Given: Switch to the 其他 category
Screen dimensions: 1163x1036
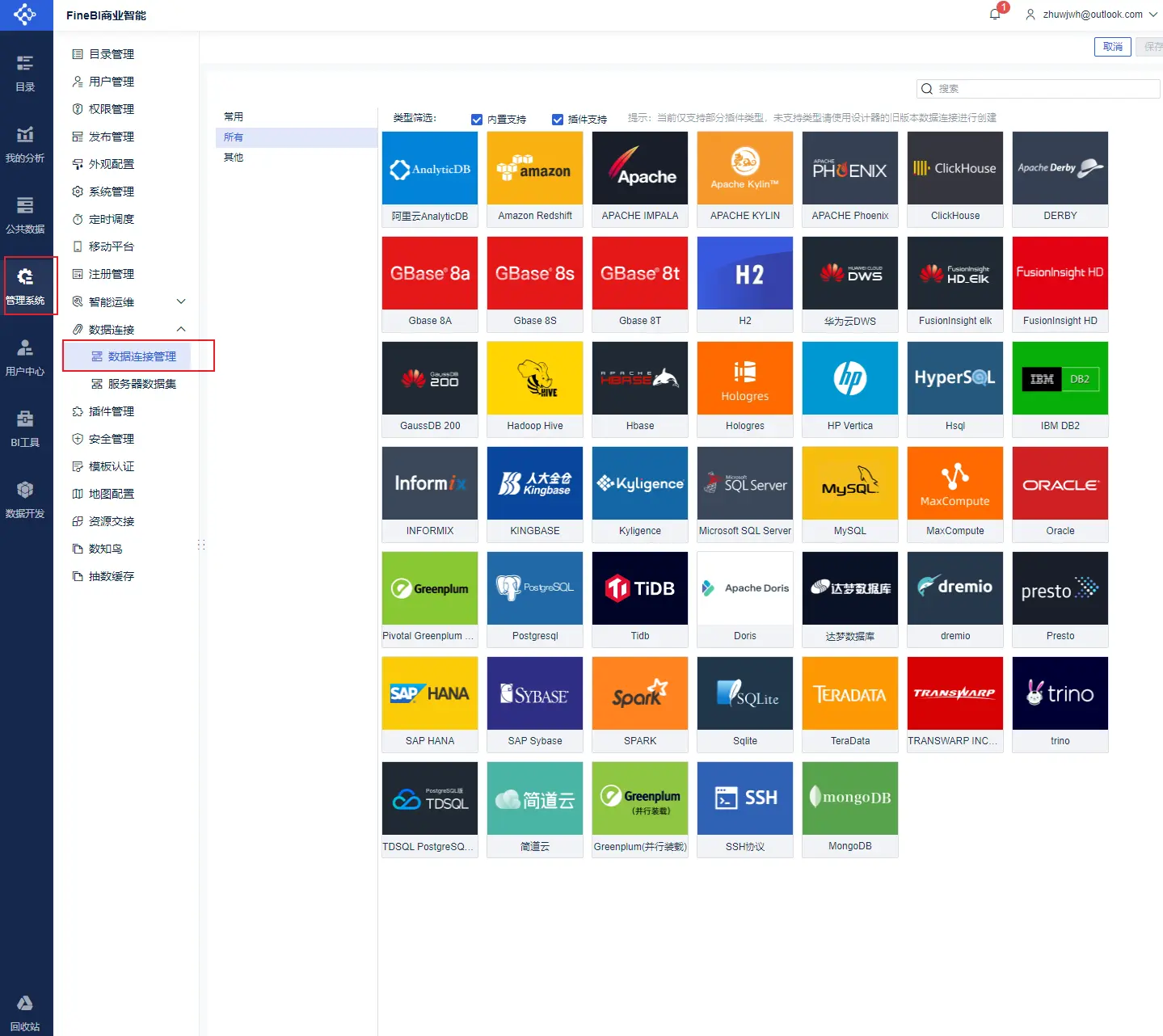Looking at the screenshot, I should (297, 158).
